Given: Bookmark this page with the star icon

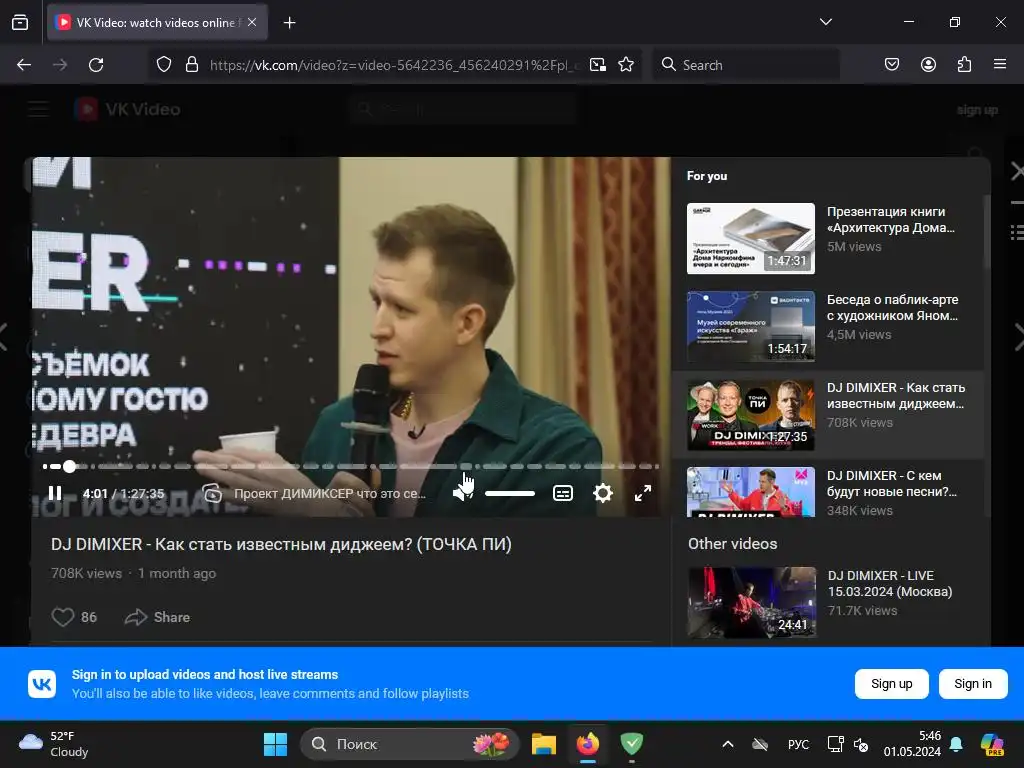Looking at the screenshot, I should 626,65.
